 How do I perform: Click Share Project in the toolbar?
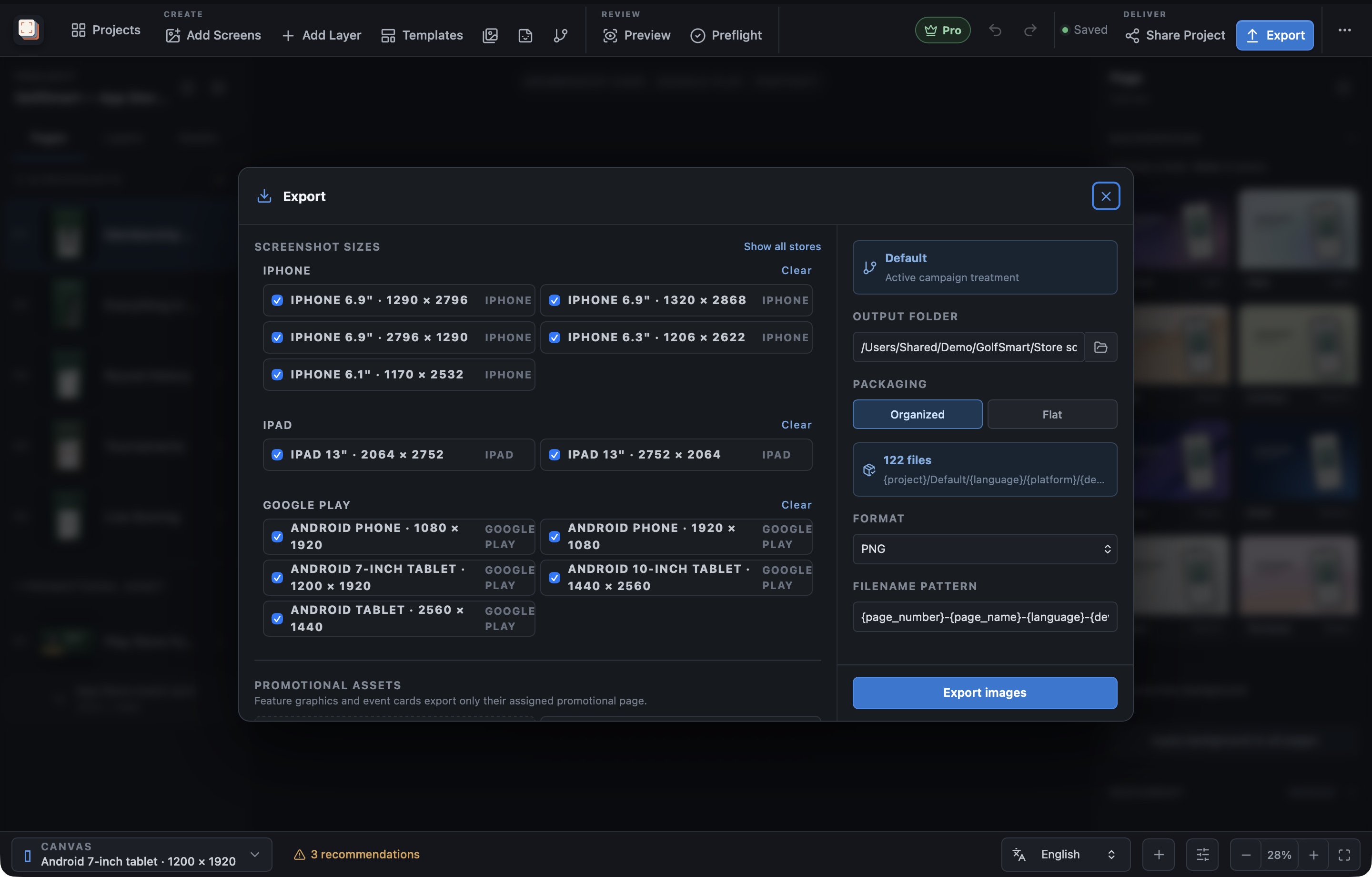1175,35
